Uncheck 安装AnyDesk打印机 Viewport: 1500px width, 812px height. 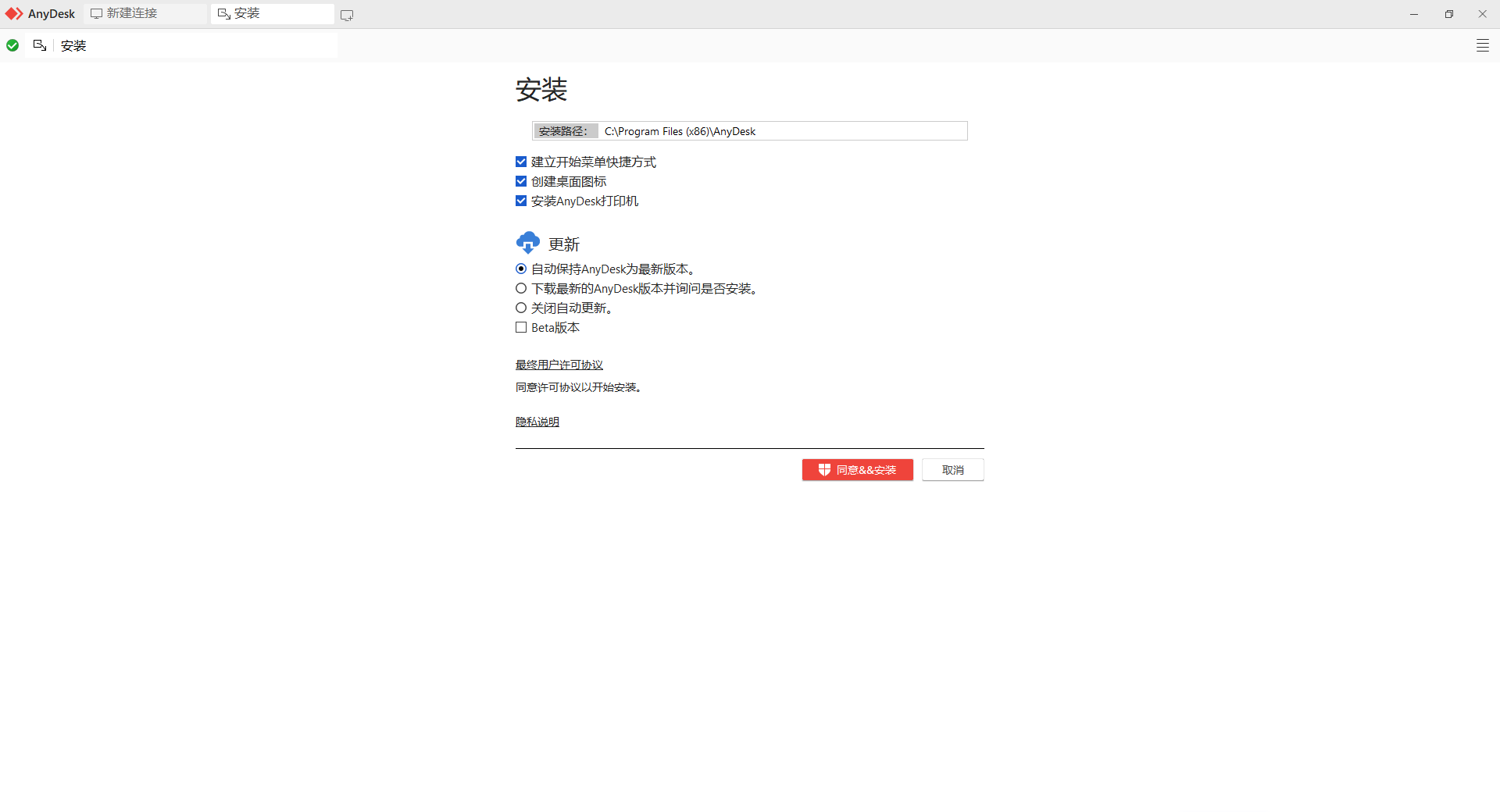pyautogui.click(x=521, y=200)
